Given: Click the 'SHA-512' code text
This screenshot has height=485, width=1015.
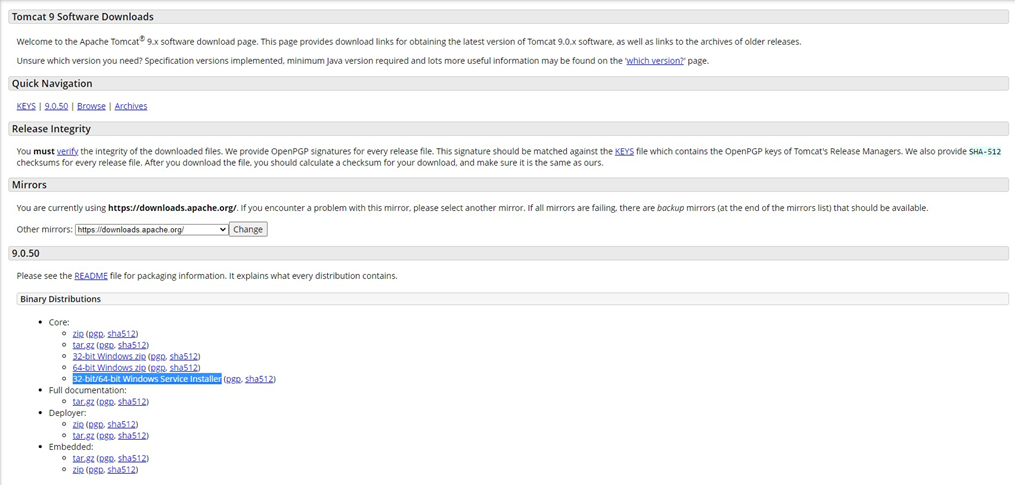Looking at the screenshot, I should [985, 152].
